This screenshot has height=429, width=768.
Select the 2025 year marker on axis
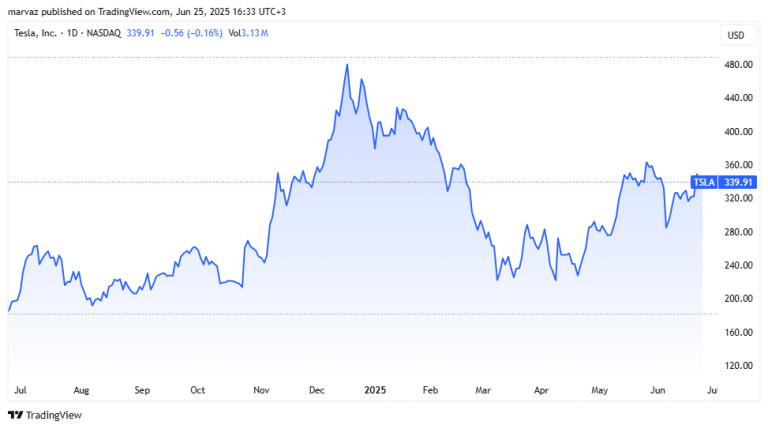(375, 390)
